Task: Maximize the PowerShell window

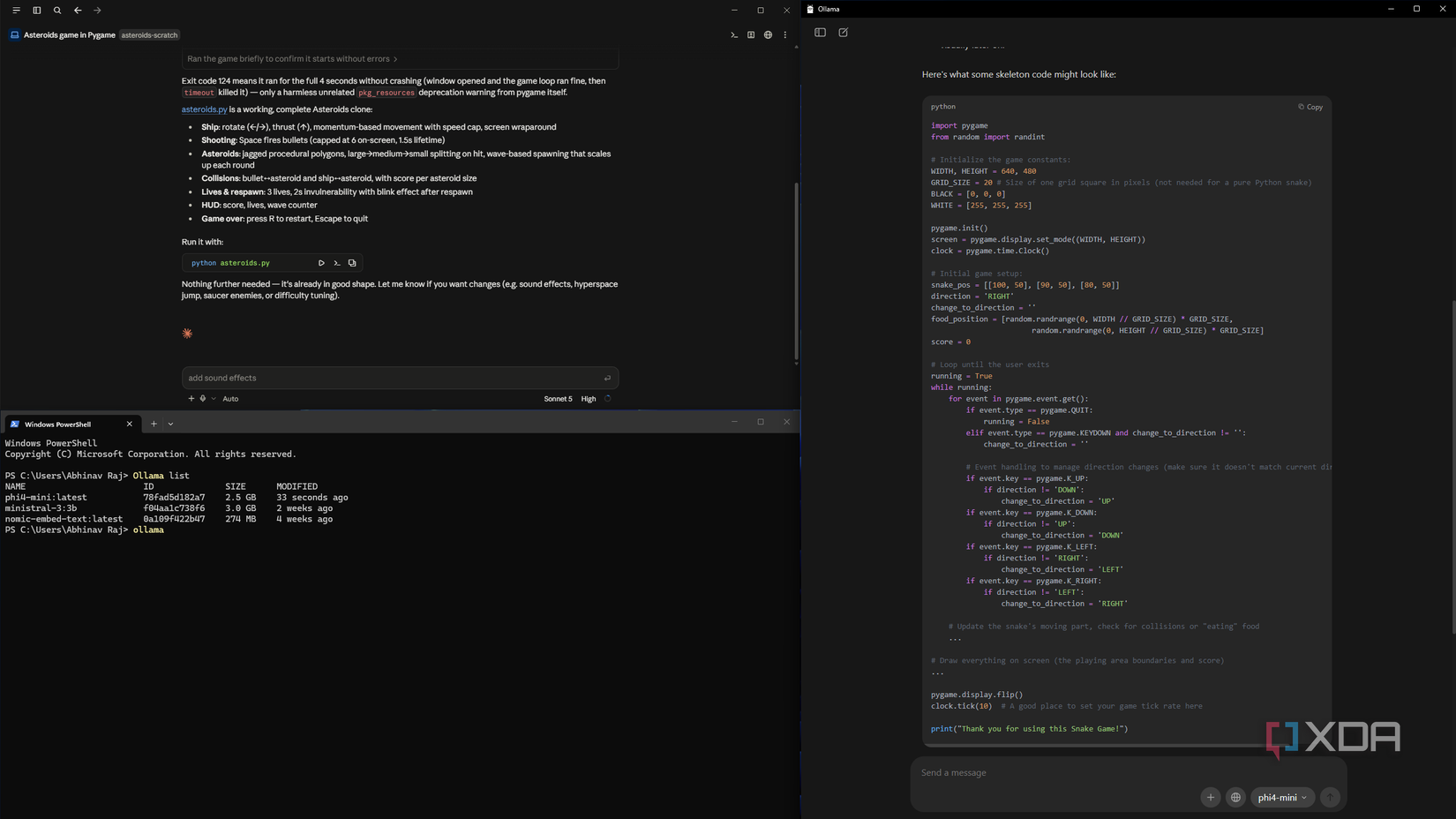Action: click(x=761, y=422)
